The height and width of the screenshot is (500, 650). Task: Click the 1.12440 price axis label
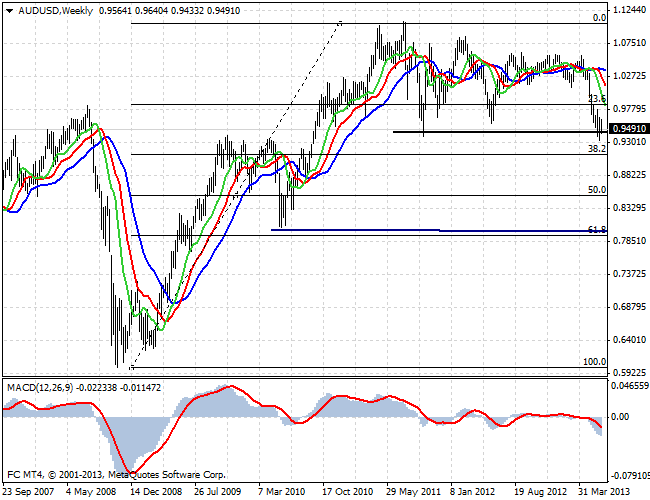[x=629, y=10]
